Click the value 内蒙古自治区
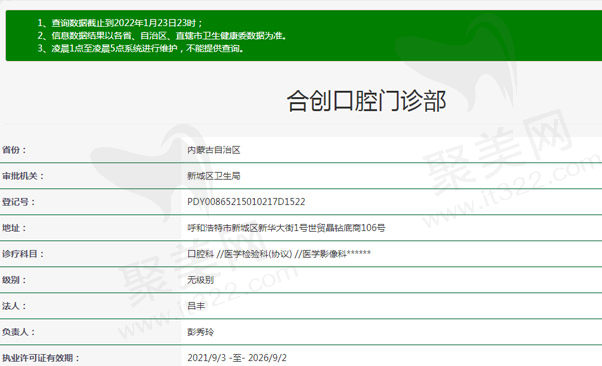 pyautogui.click(x=213, y=150)
